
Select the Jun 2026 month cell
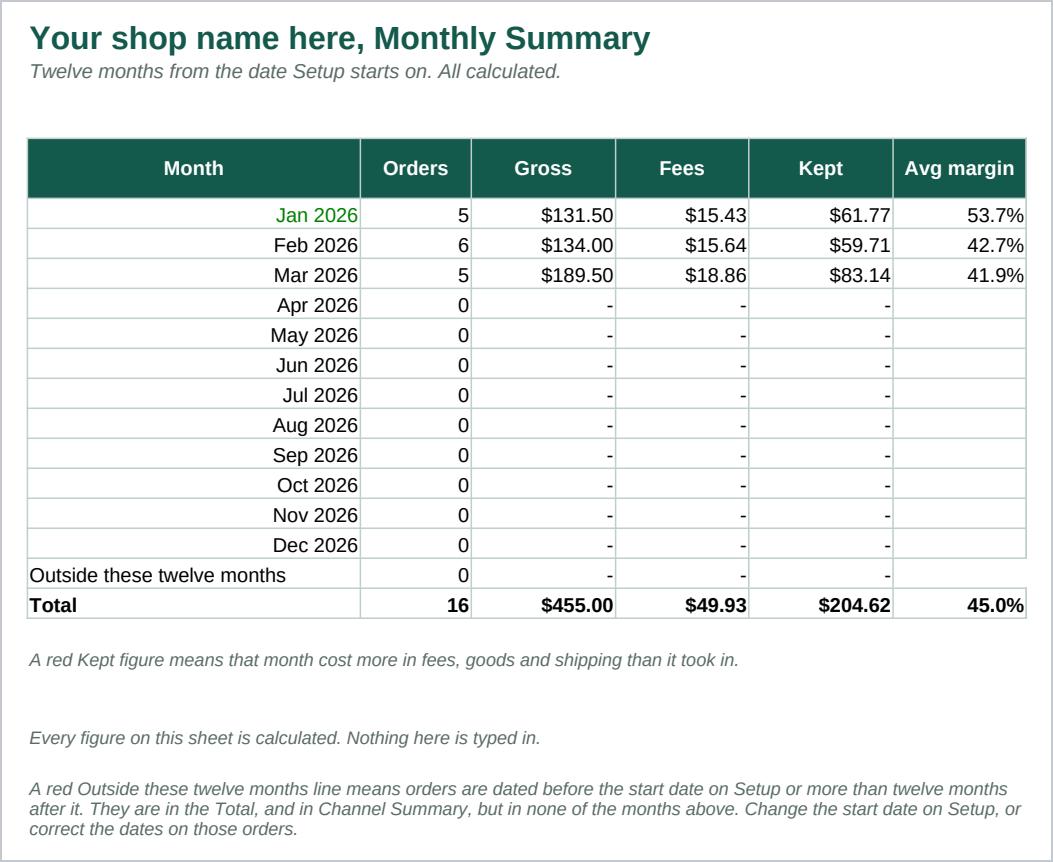[194, 365]
